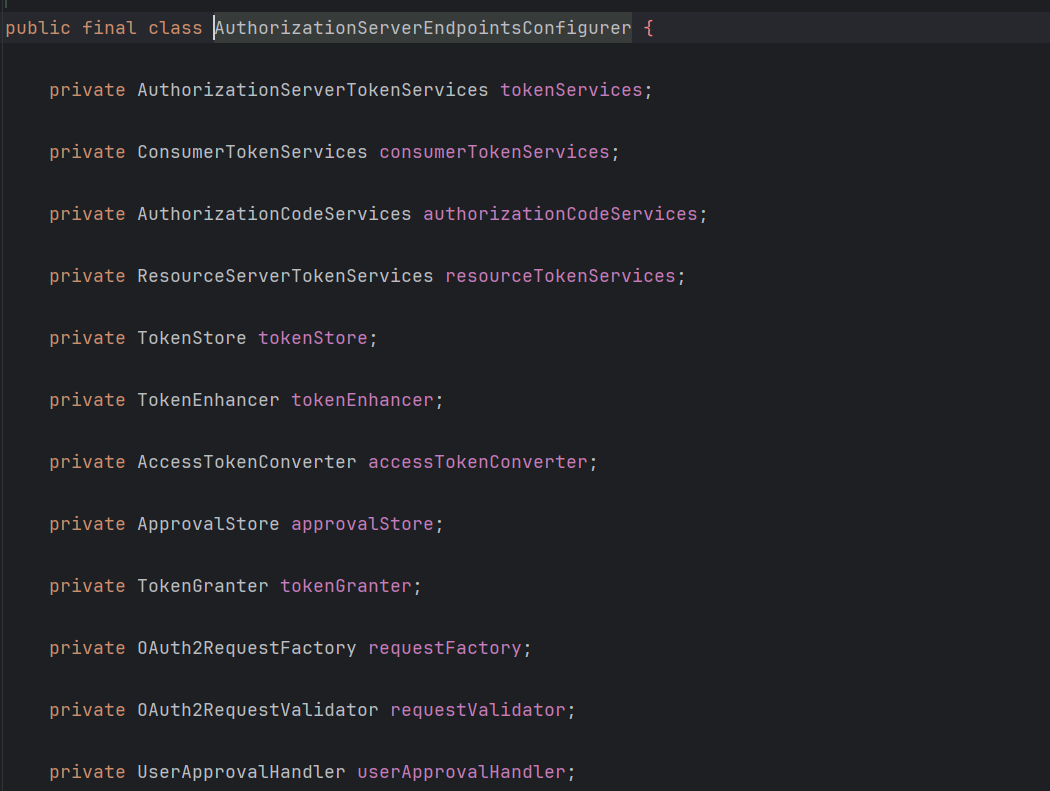Screen dimensions: 1050x791
Task: Click the TokenGranter type name
Action: pyautogui.click(x=202, y=586)
